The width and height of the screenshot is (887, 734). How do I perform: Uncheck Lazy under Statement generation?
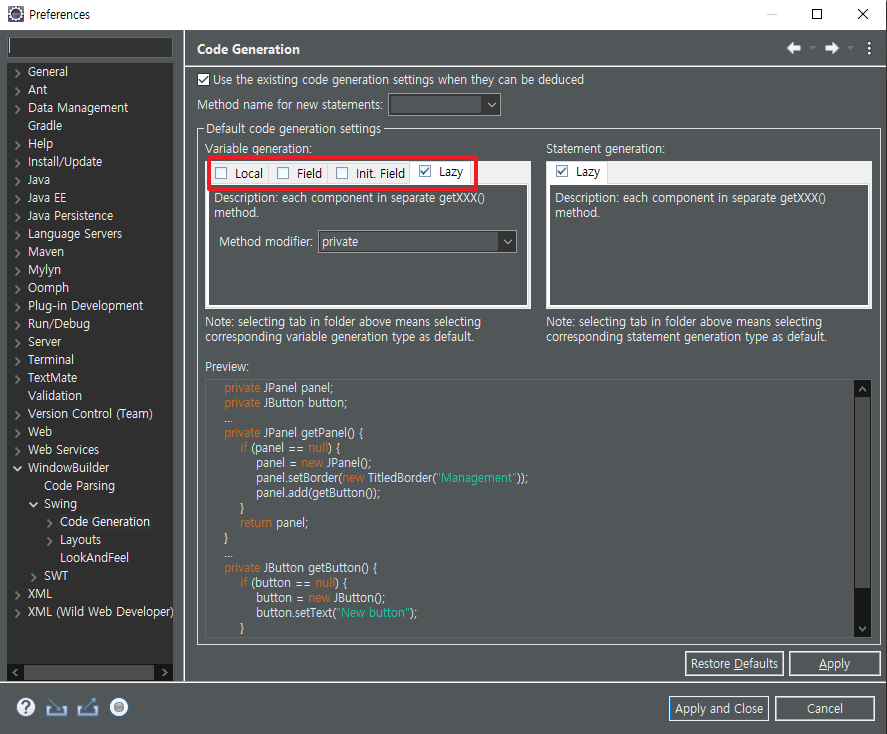tap(562, 171)
